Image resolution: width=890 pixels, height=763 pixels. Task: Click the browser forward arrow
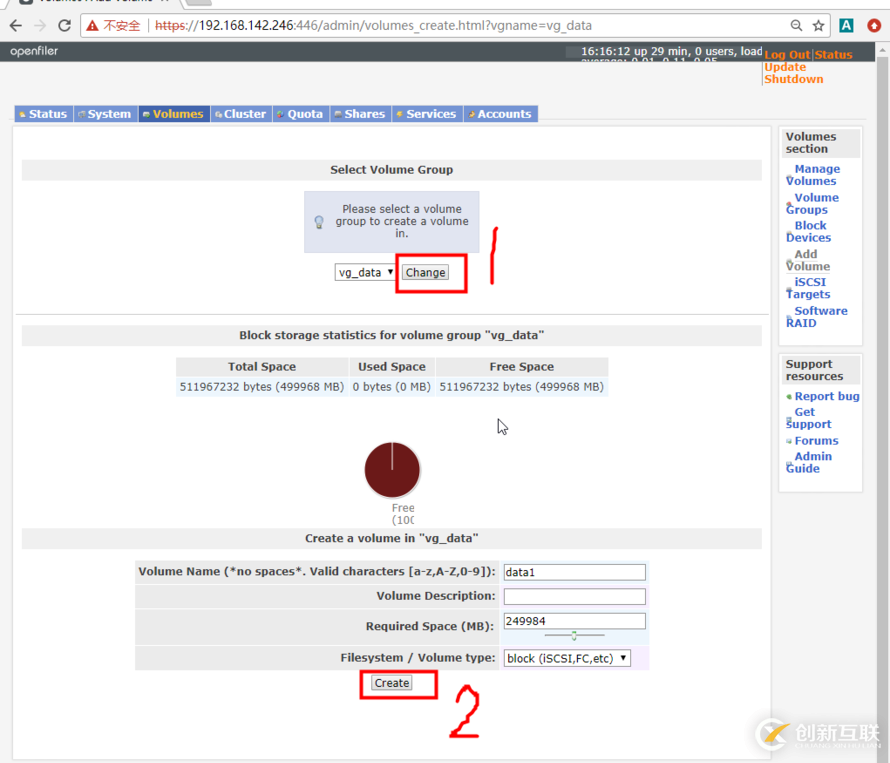40,25
